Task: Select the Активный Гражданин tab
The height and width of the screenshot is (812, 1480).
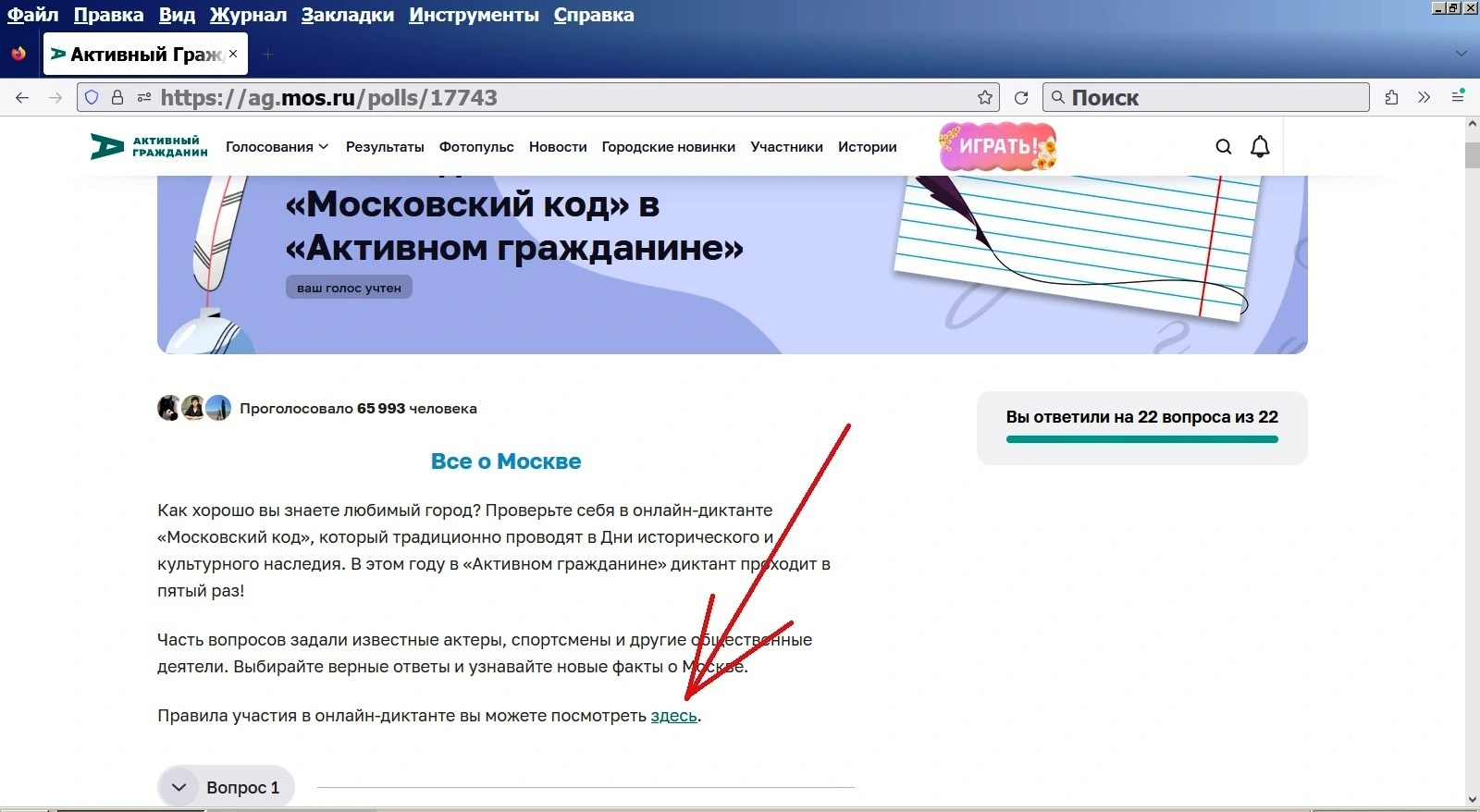Action: (x=145, y=55)
